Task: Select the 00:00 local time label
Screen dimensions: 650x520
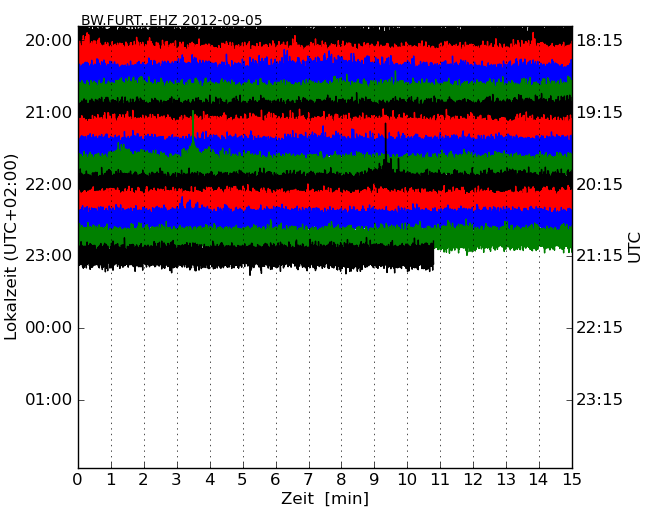Action: [49, 328]
